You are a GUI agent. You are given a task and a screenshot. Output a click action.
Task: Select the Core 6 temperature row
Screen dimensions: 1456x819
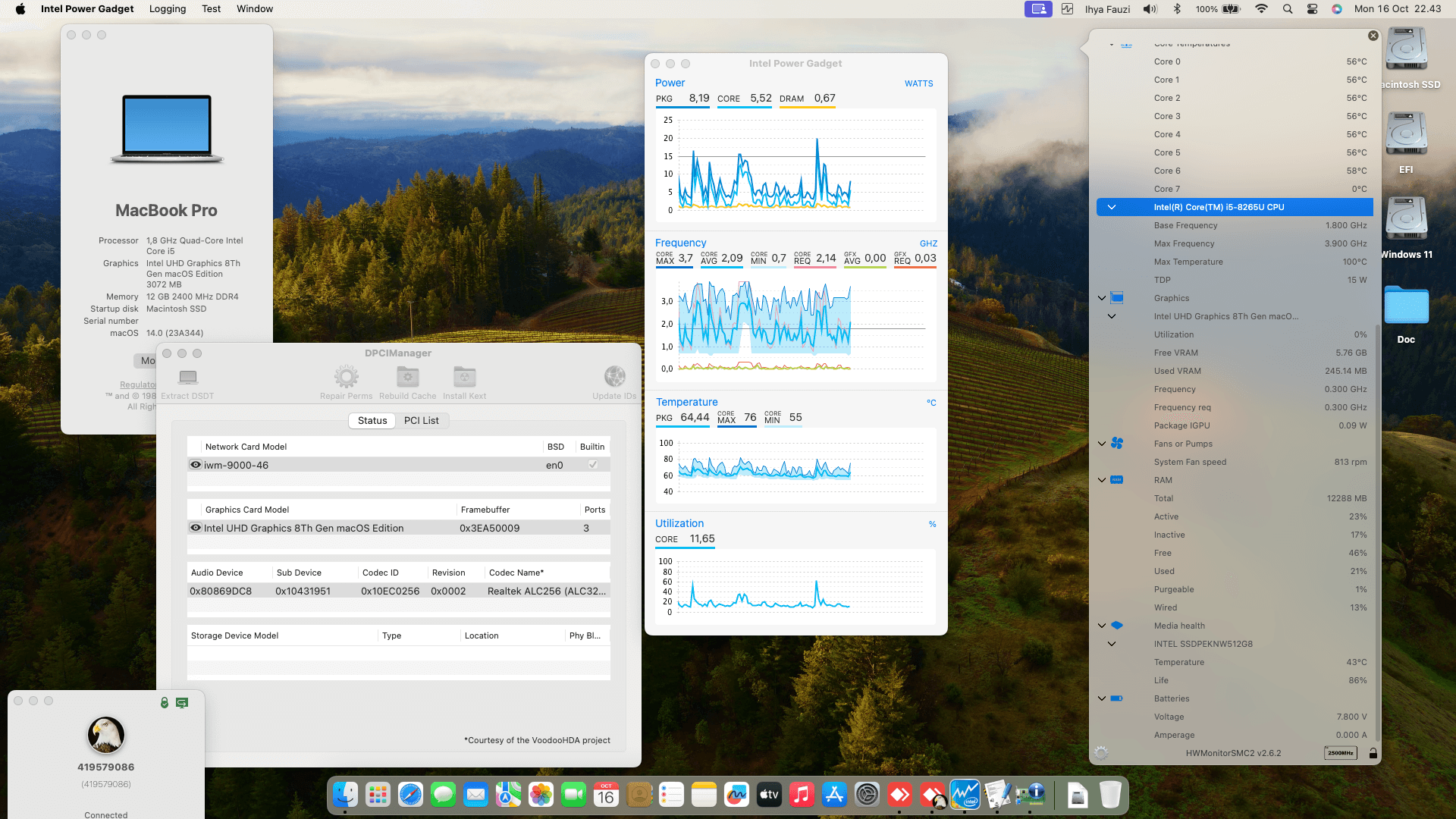coord(1235,171)
